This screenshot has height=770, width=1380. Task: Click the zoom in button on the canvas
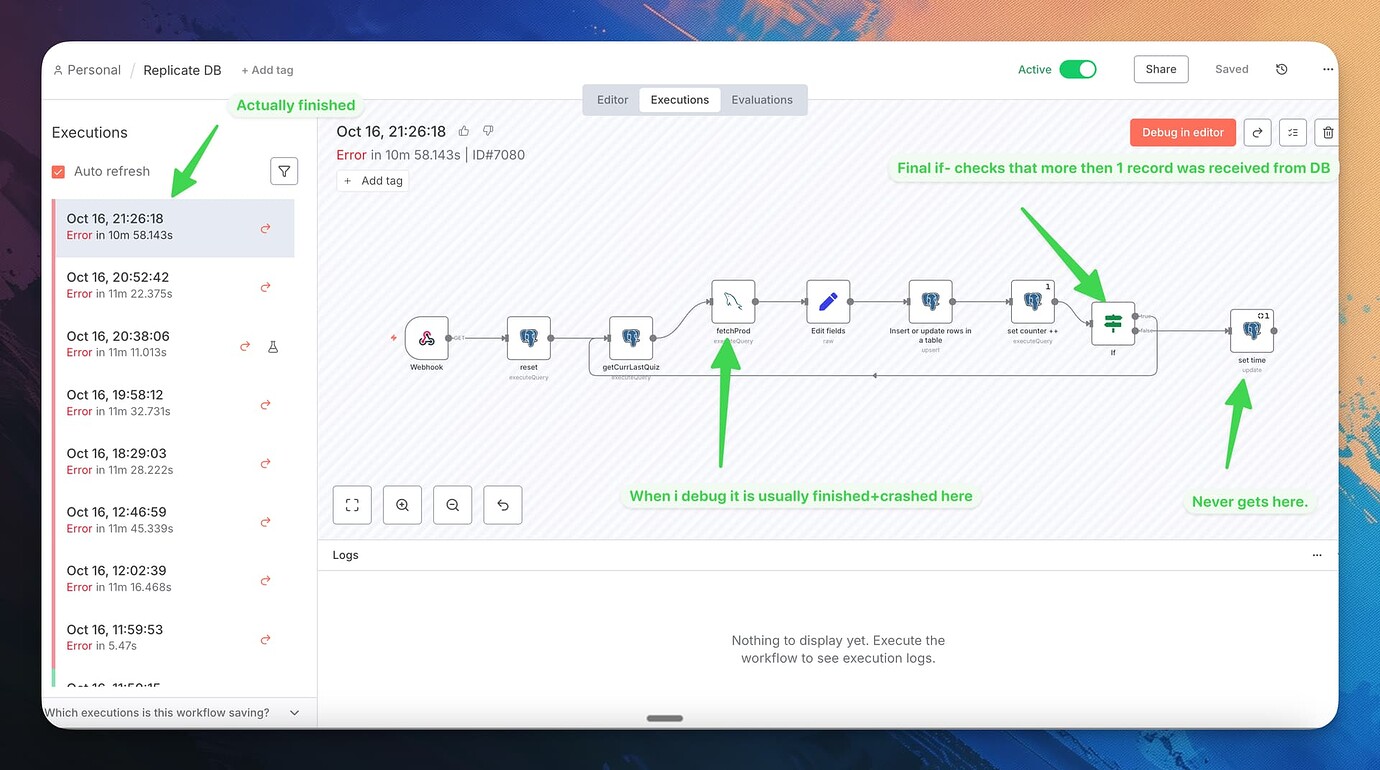tap(402, 505)
